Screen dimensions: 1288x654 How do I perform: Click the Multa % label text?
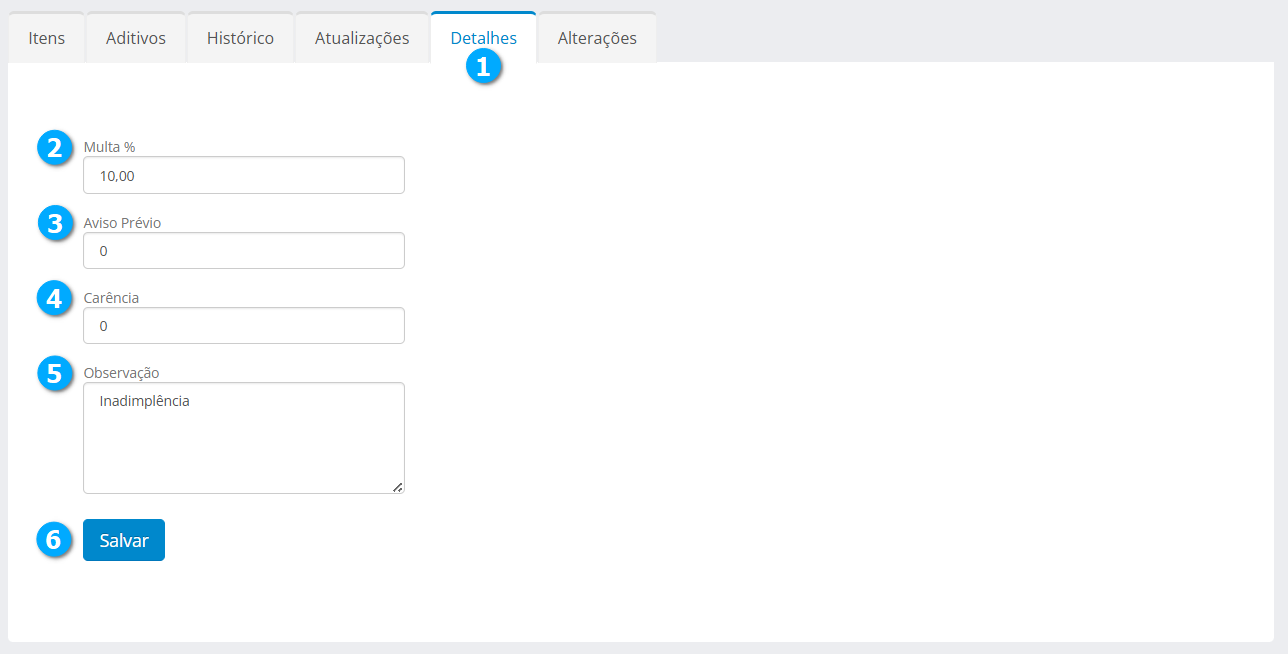pos(109,147)
